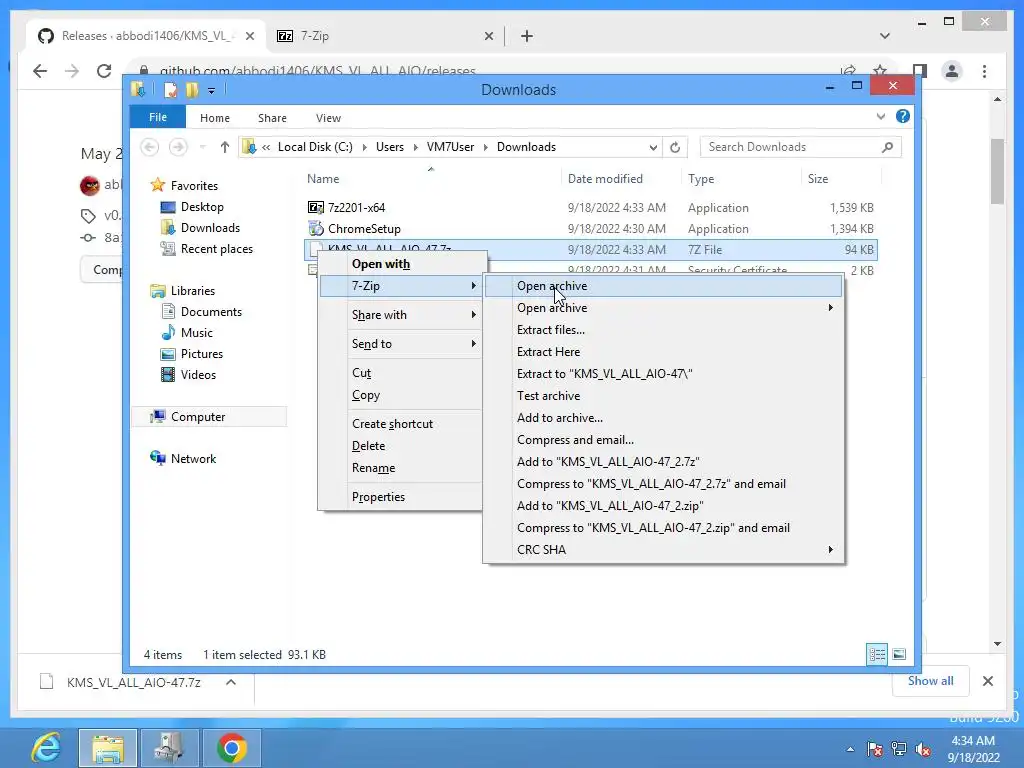Switch to the Home ribbon tab
The width and height of the screenshot is (1024, 768).
click(214, 118)
